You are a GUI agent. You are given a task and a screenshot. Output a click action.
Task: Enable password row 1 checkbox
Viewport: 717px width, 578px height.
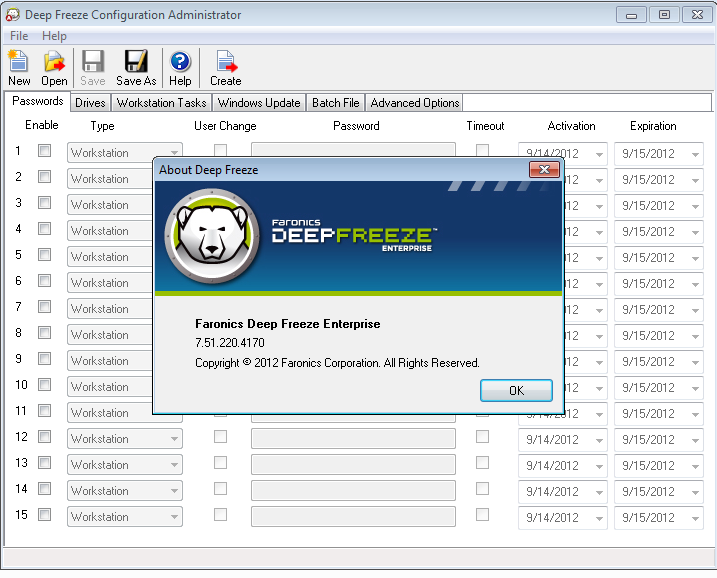[44, 150]
